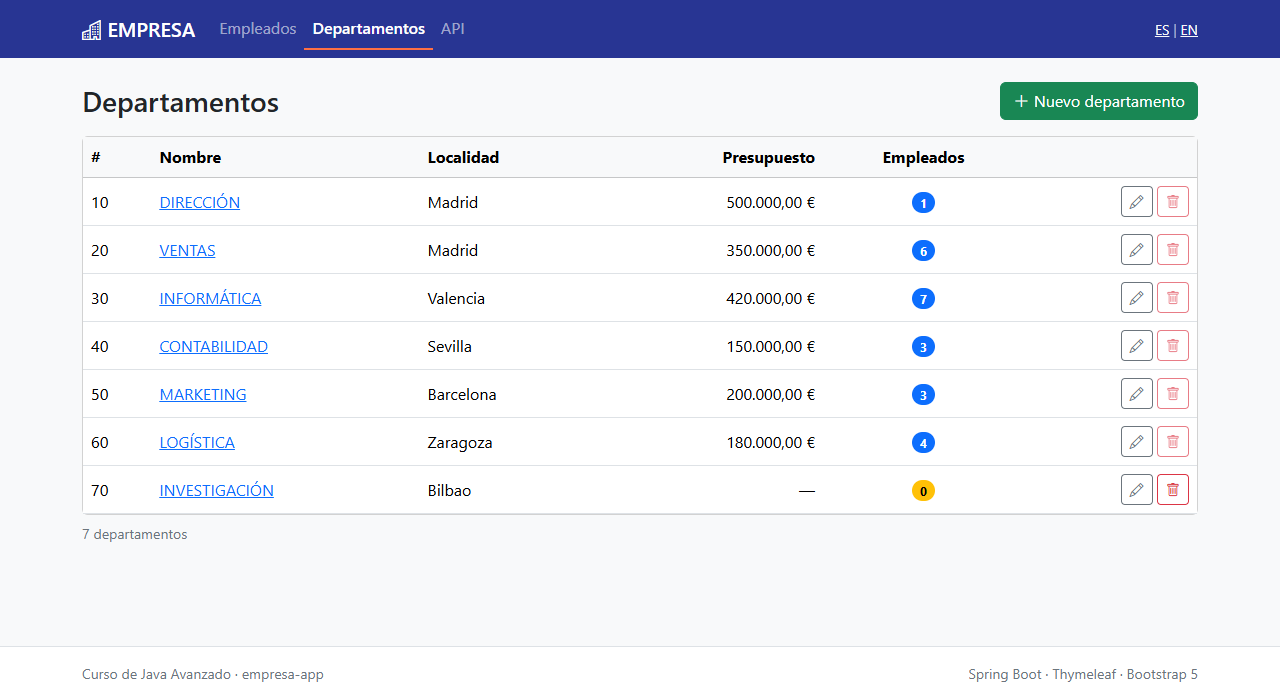Click the Zaragoza locality cell
1280x700 pixels.
click(x=460, y=442)
